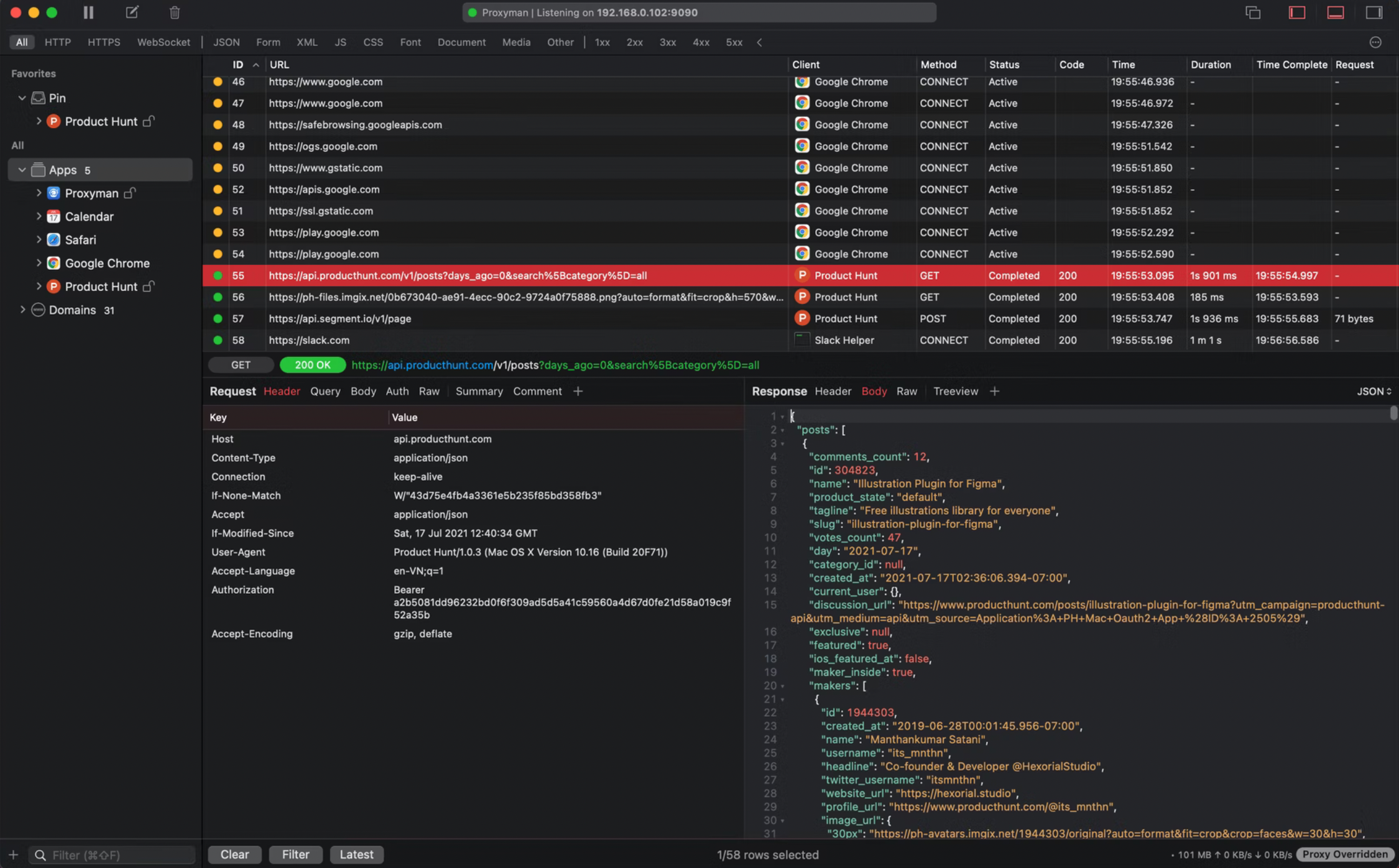
Task: Toggle the left sidebar panel icon
Action: pos(1297,12)
